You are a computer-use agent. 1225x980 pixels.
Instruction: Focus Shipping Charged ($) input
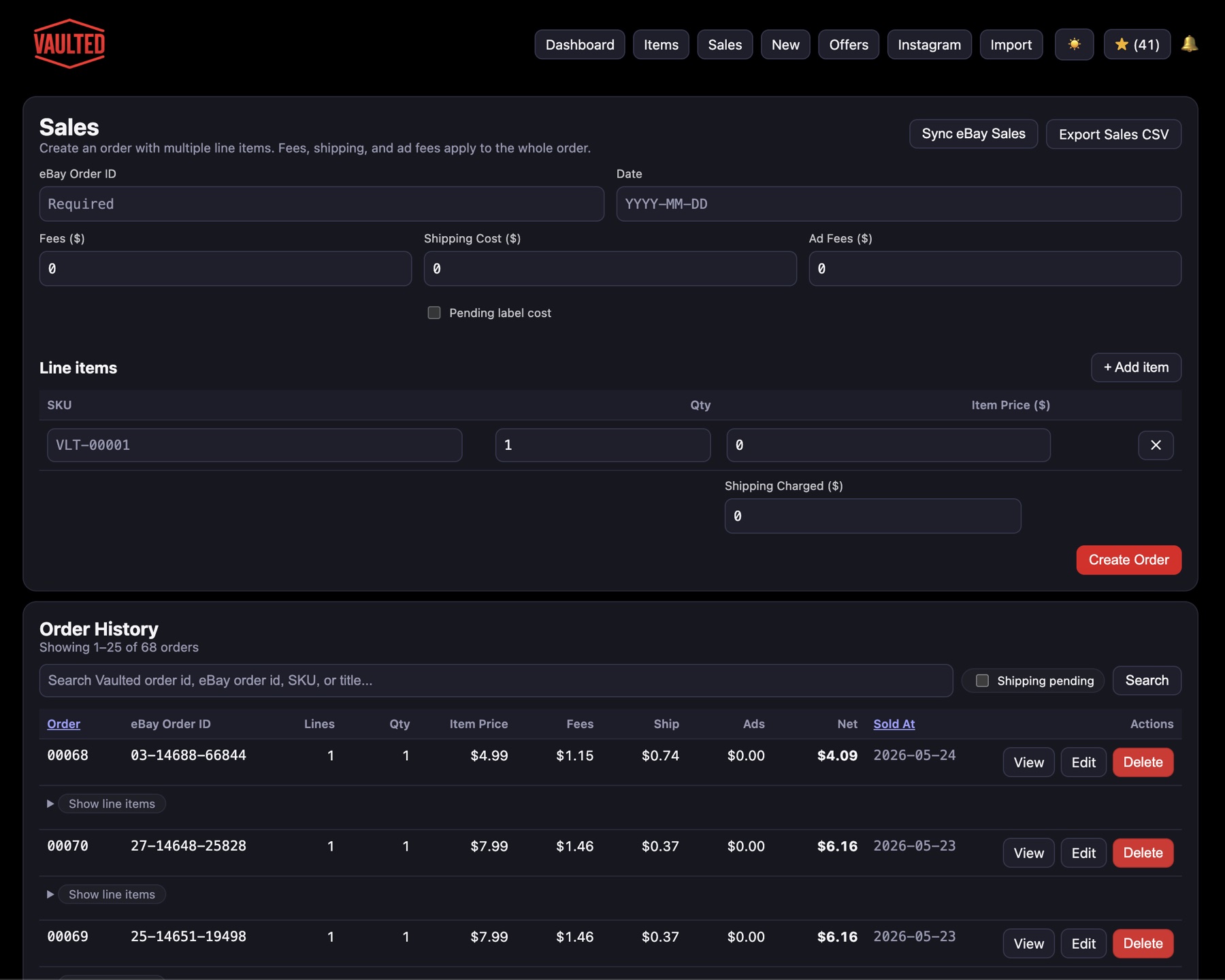(872, 516)
